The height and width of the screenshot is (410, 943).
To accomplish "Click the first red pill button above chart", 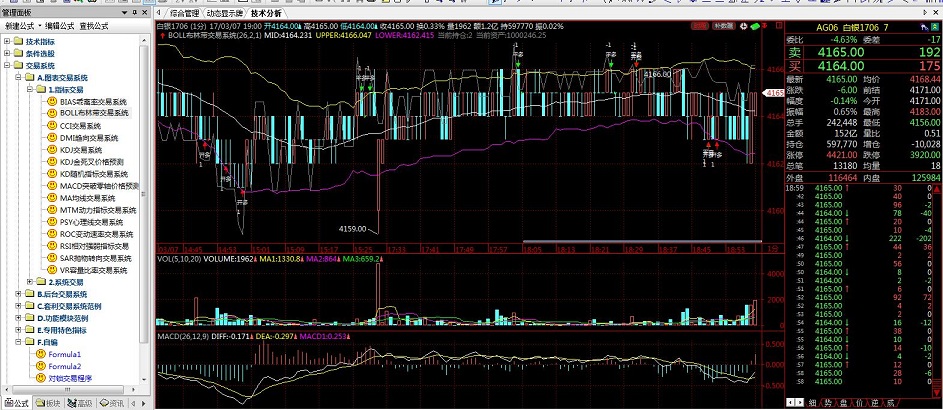I will click(x=700, y=26).
